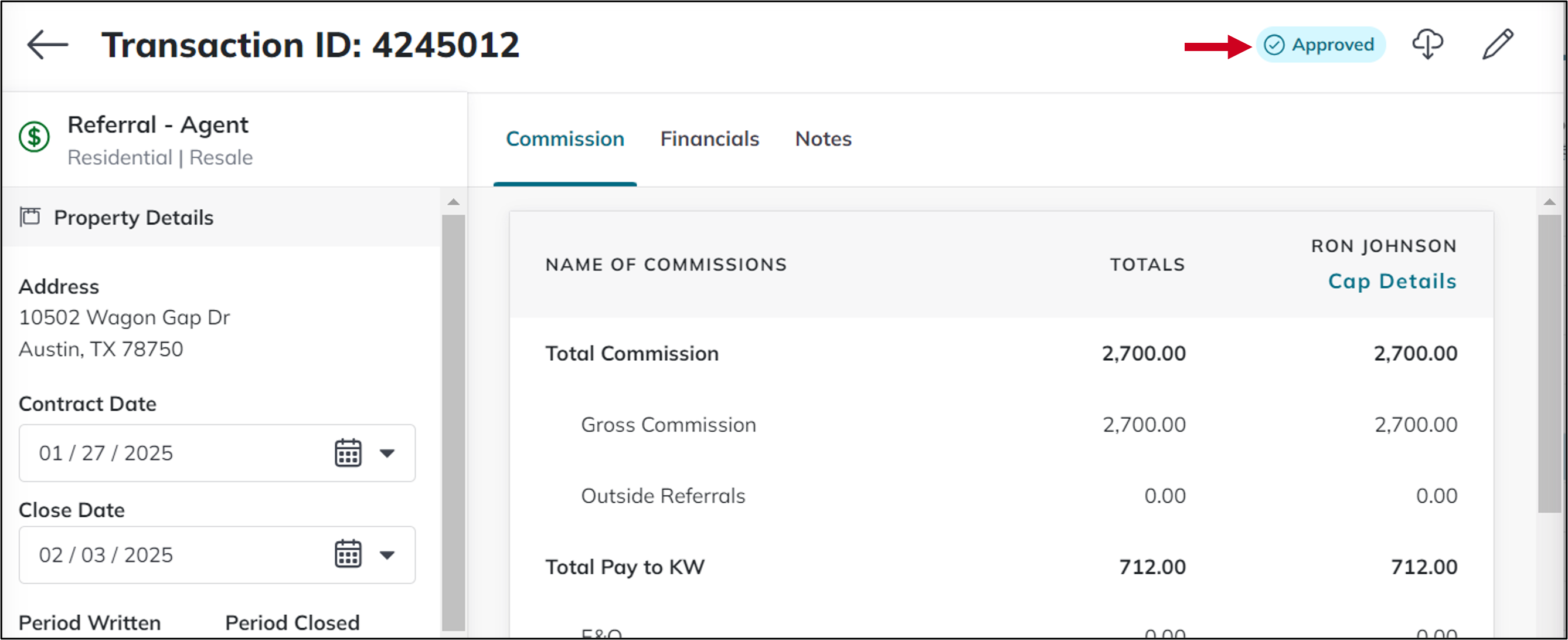Click the cloud download icon
This screenshot has height=640, width=1568.
click(1427, 45)
